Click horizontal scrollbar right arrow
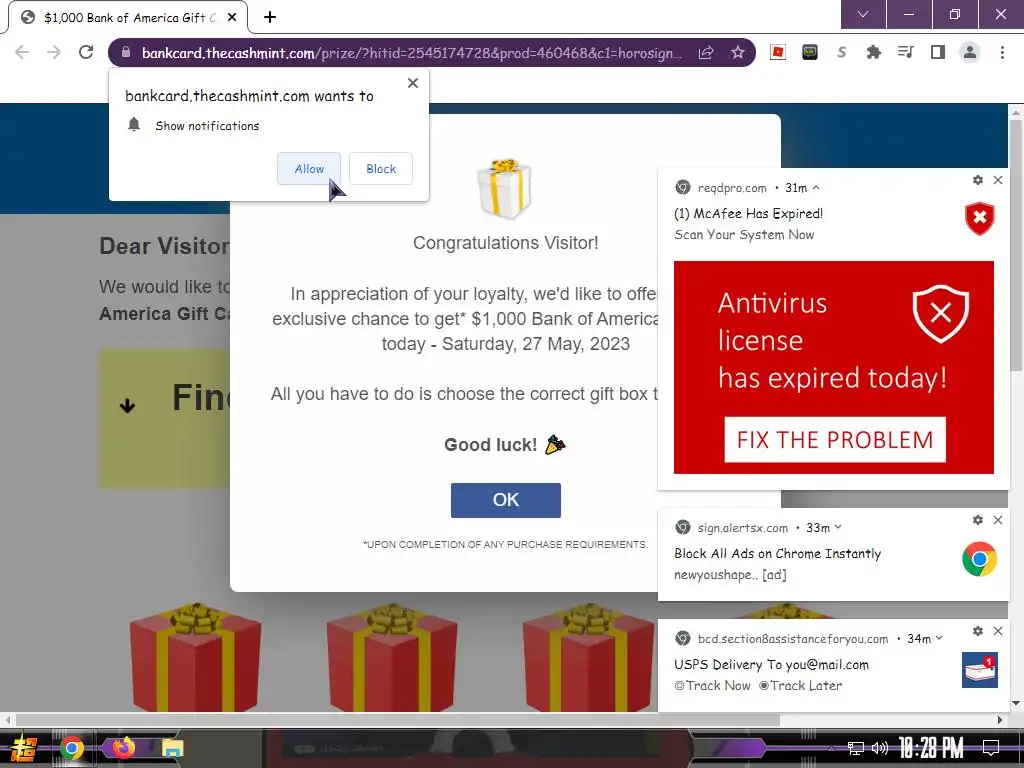 point(1000,720)
